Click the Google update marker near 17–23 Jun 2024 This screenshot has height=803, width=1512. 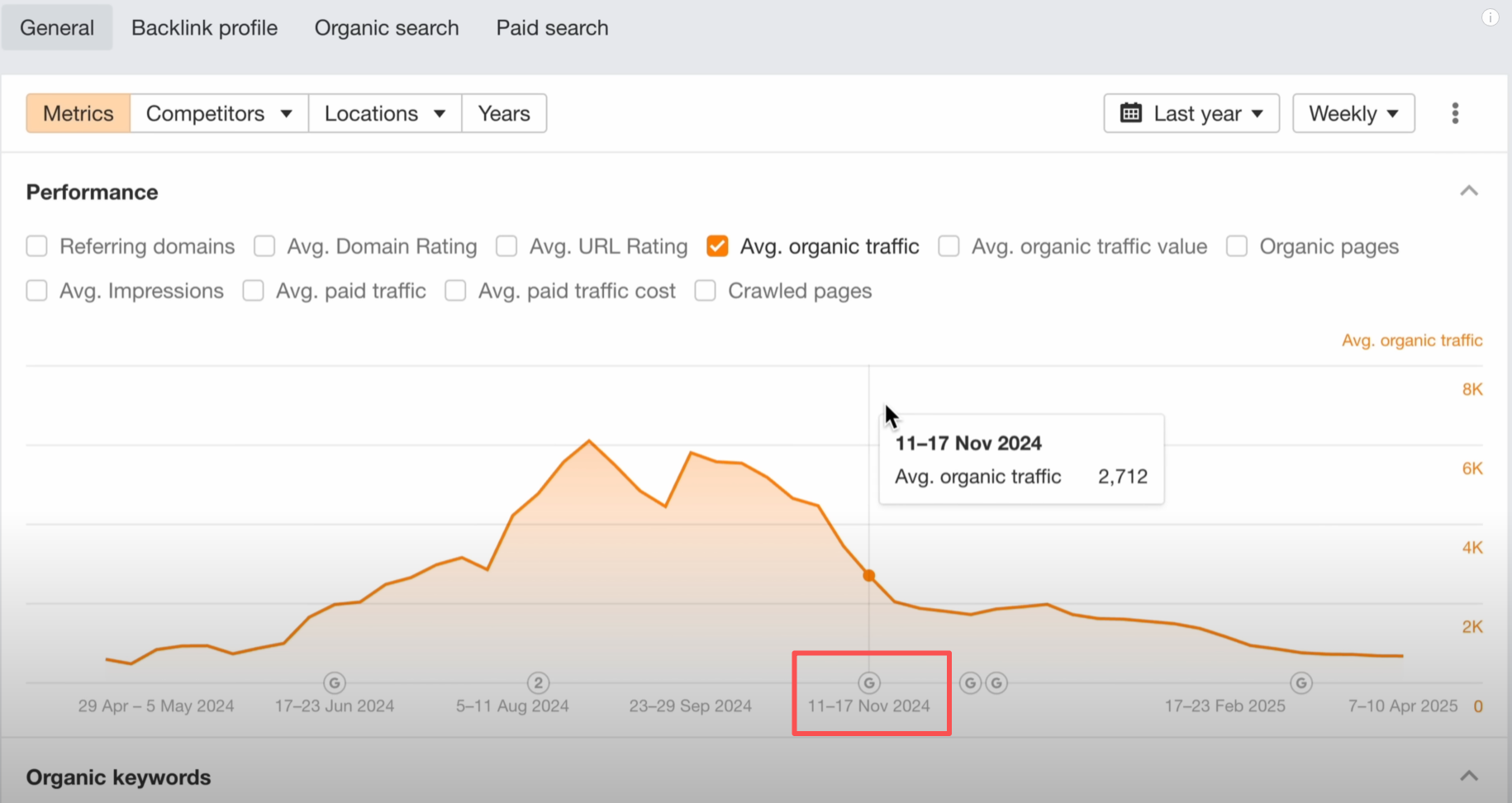click(x=335, y=683)
